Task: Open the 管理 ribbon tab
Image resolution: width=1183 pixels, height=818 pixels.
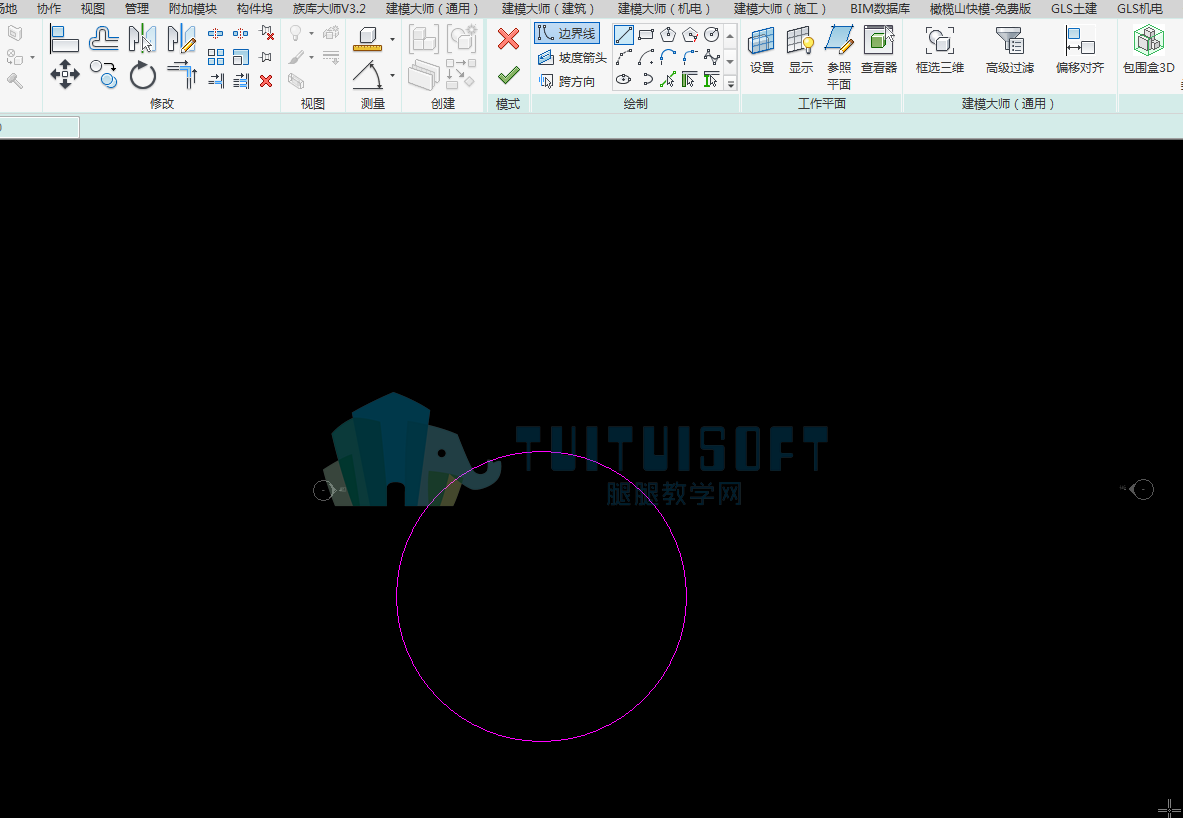Action: coord(137,9)
